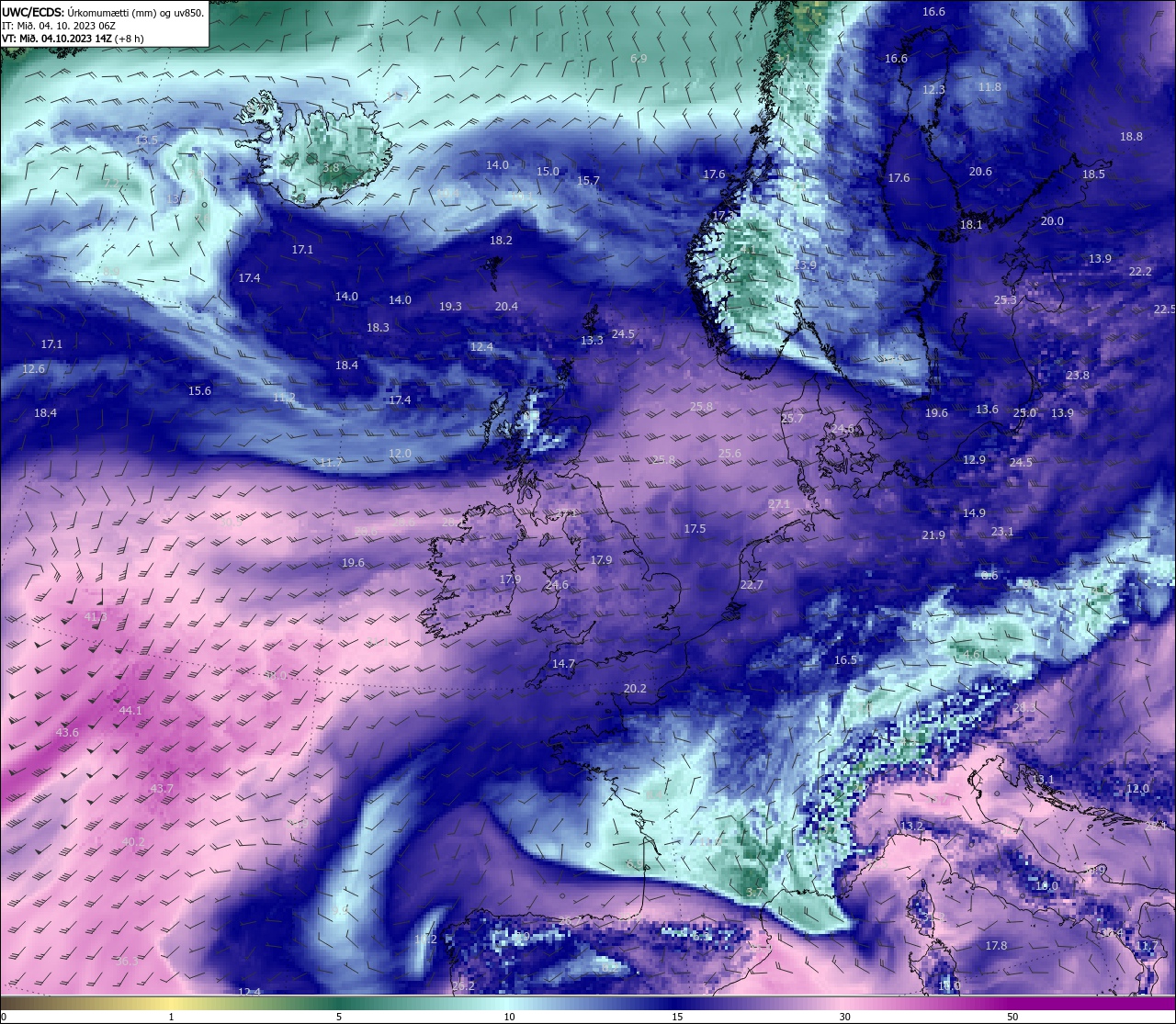Click the 15.6 value label
The height and width of the screenshot is (1024, 1176).
199,391
